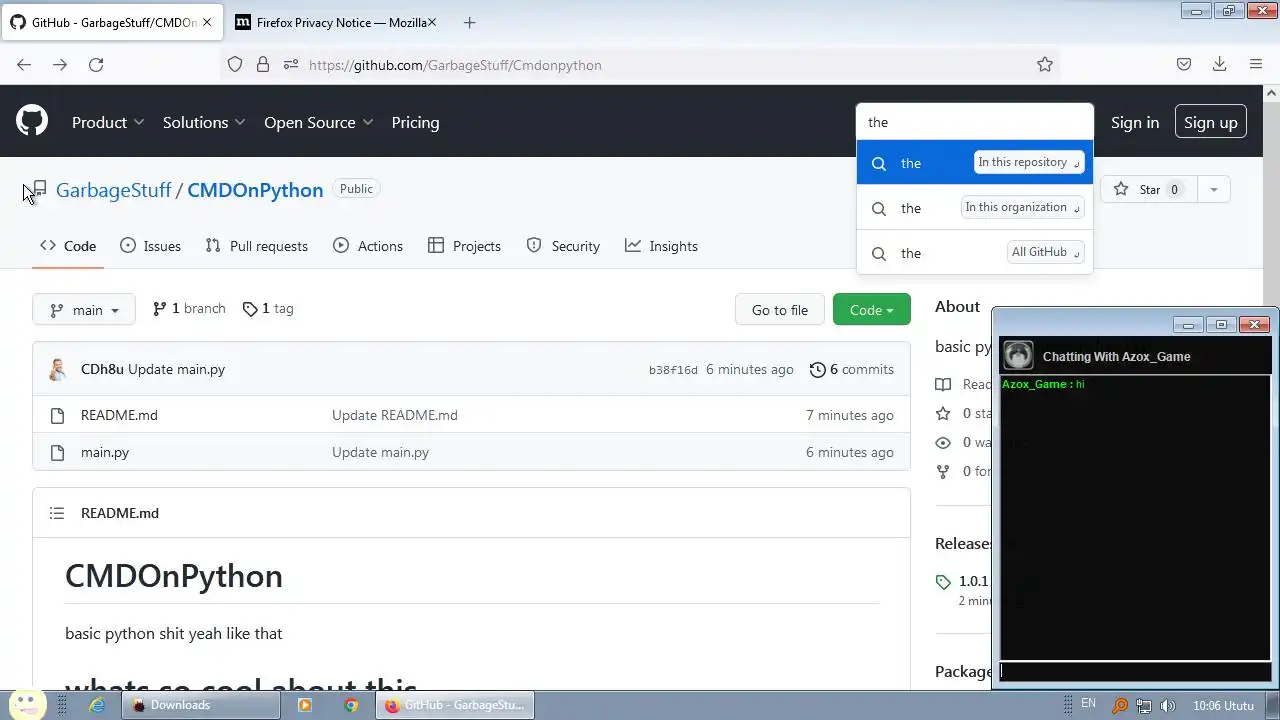Go back with the browser back arrow
The height and width of the screenshot is (720, 1280).
click(24, 65)
